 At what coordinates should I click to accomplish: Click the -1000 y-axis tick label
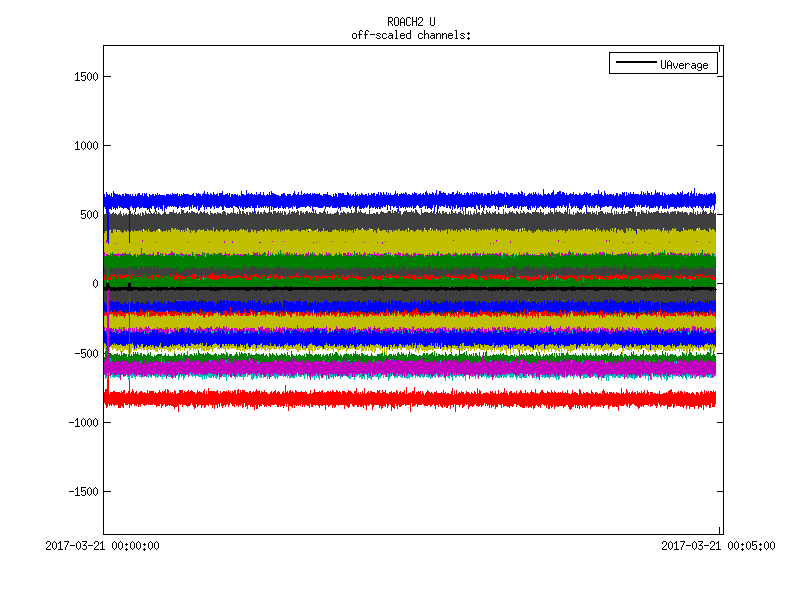(82, 422)
